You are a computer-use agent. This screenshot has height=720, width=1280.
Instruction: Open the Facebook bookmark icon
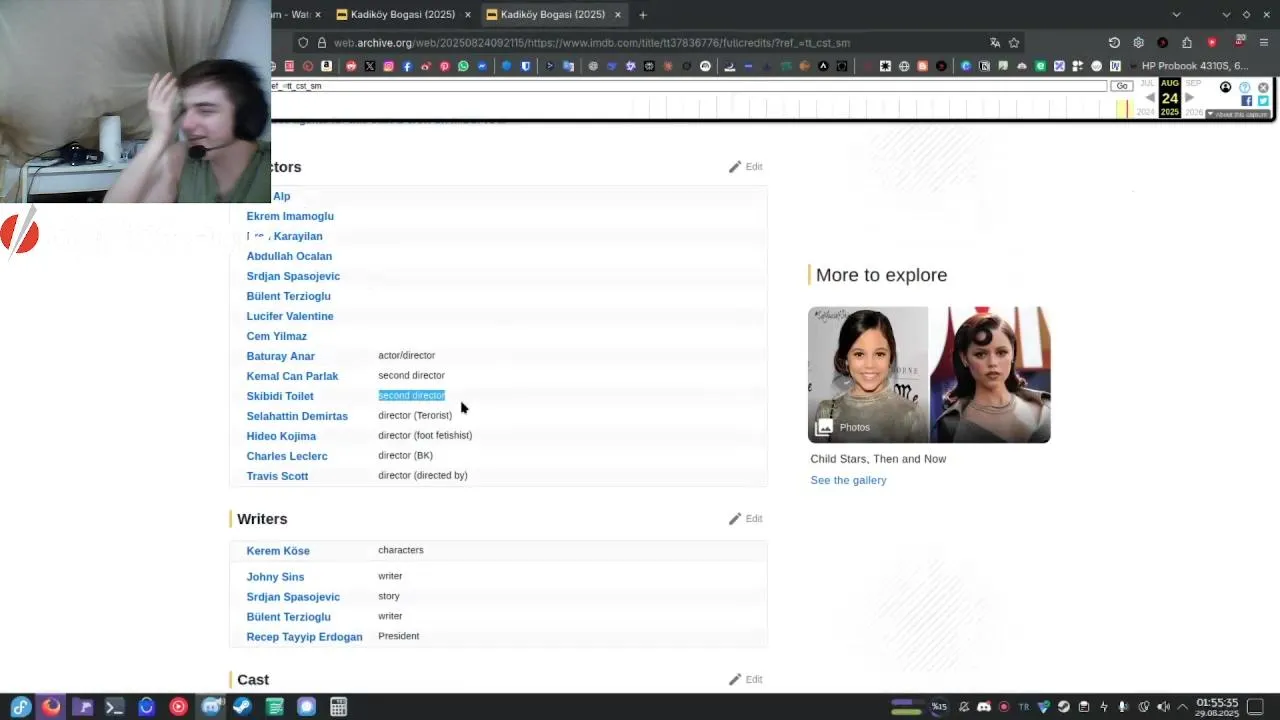click(x=407, y=66)
